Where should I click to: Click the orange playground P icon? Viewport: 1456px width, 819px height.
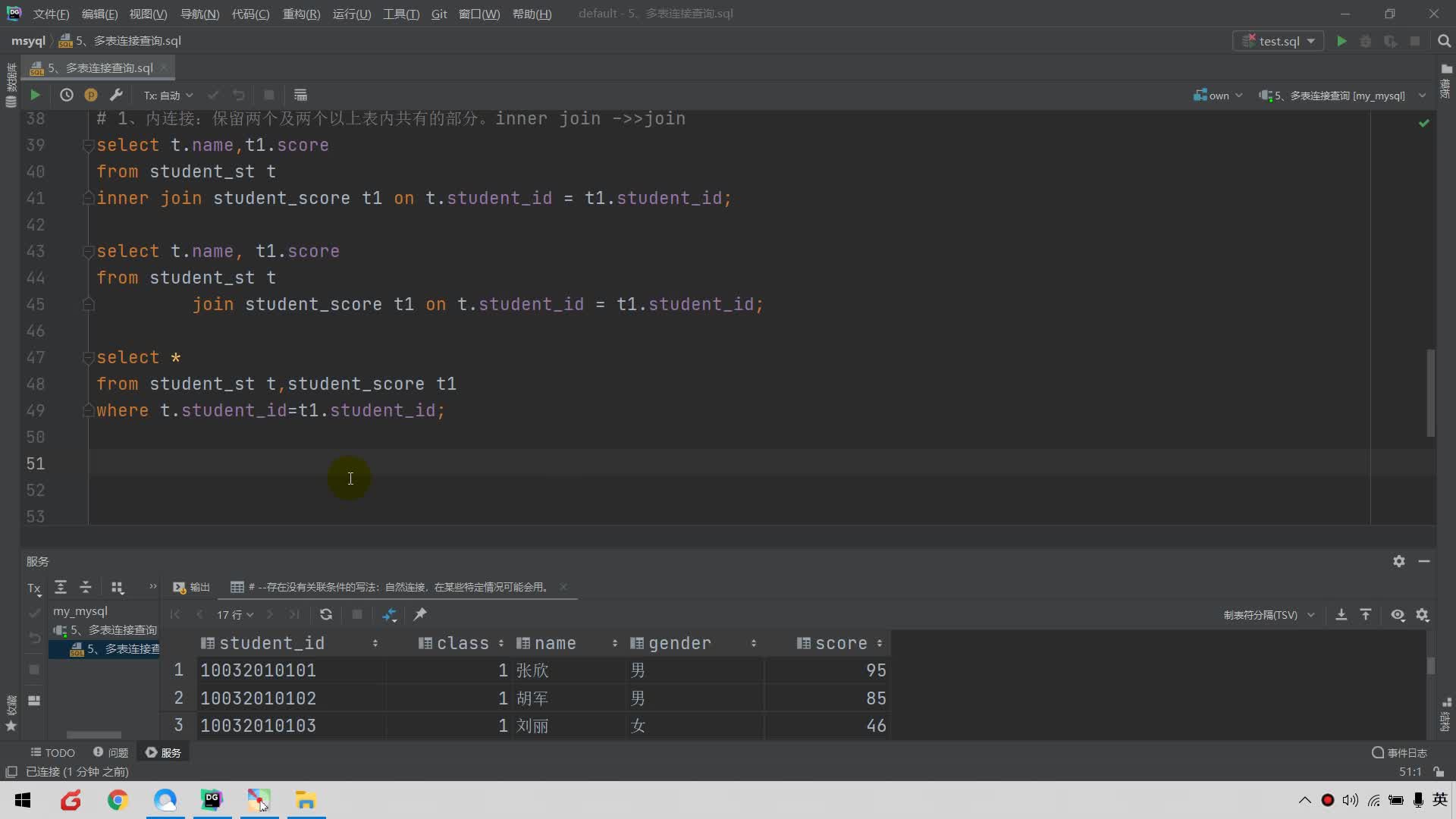pyautogui.click(x=91, y=95)
